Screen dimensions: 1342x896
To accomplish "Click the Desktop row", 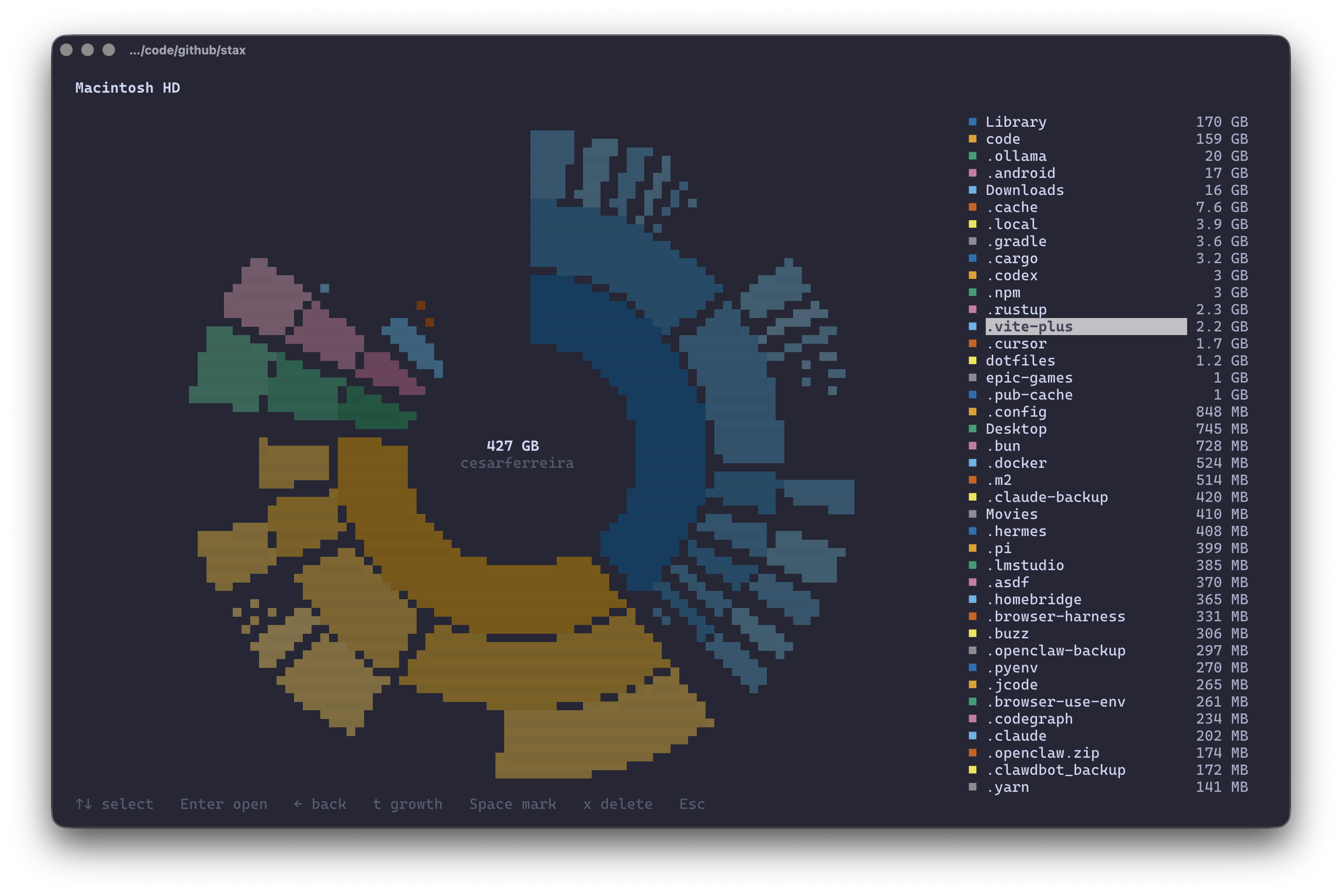I will pos(1108,429).
